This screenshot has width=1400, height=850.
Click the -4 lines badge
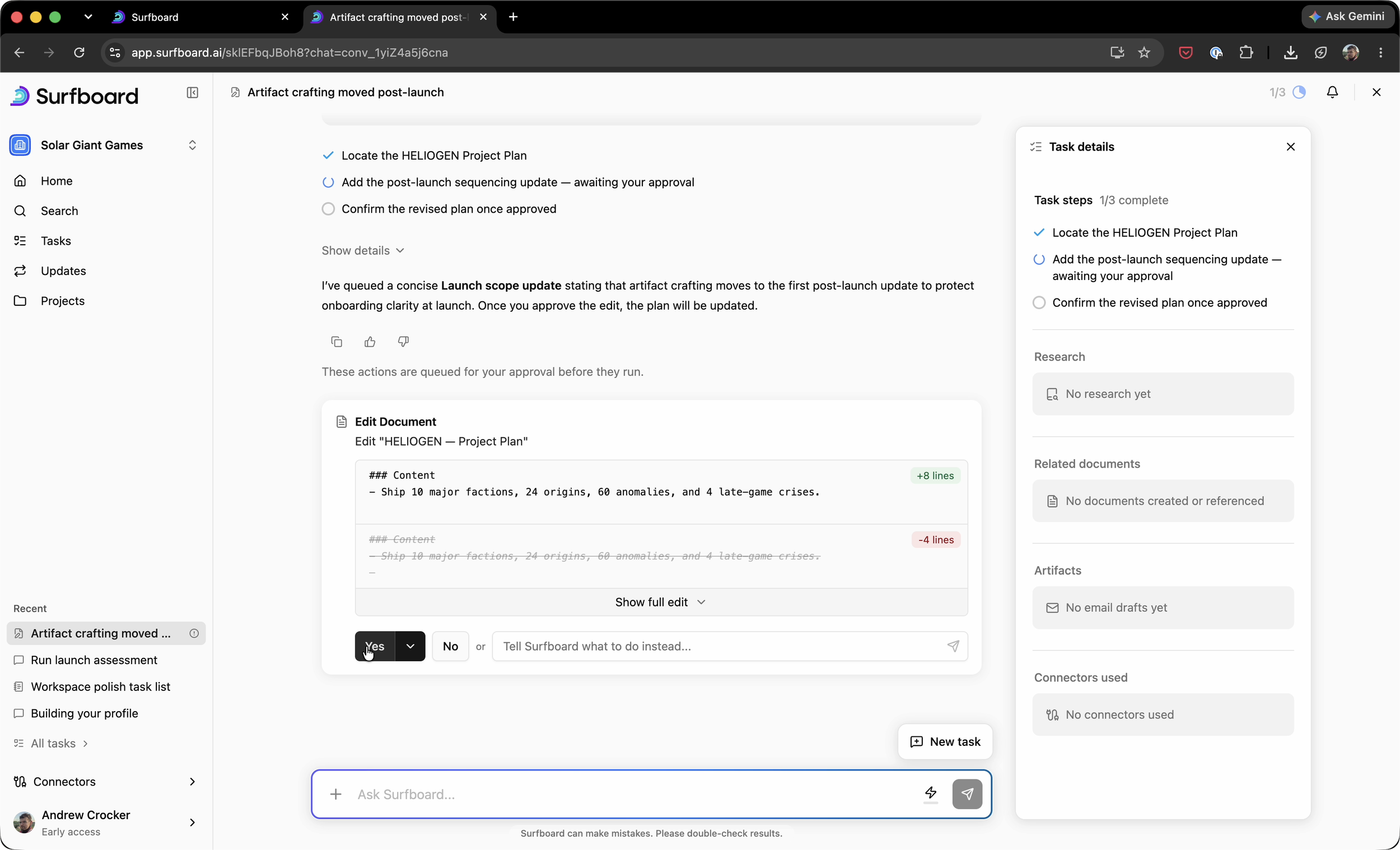[936, 539]
